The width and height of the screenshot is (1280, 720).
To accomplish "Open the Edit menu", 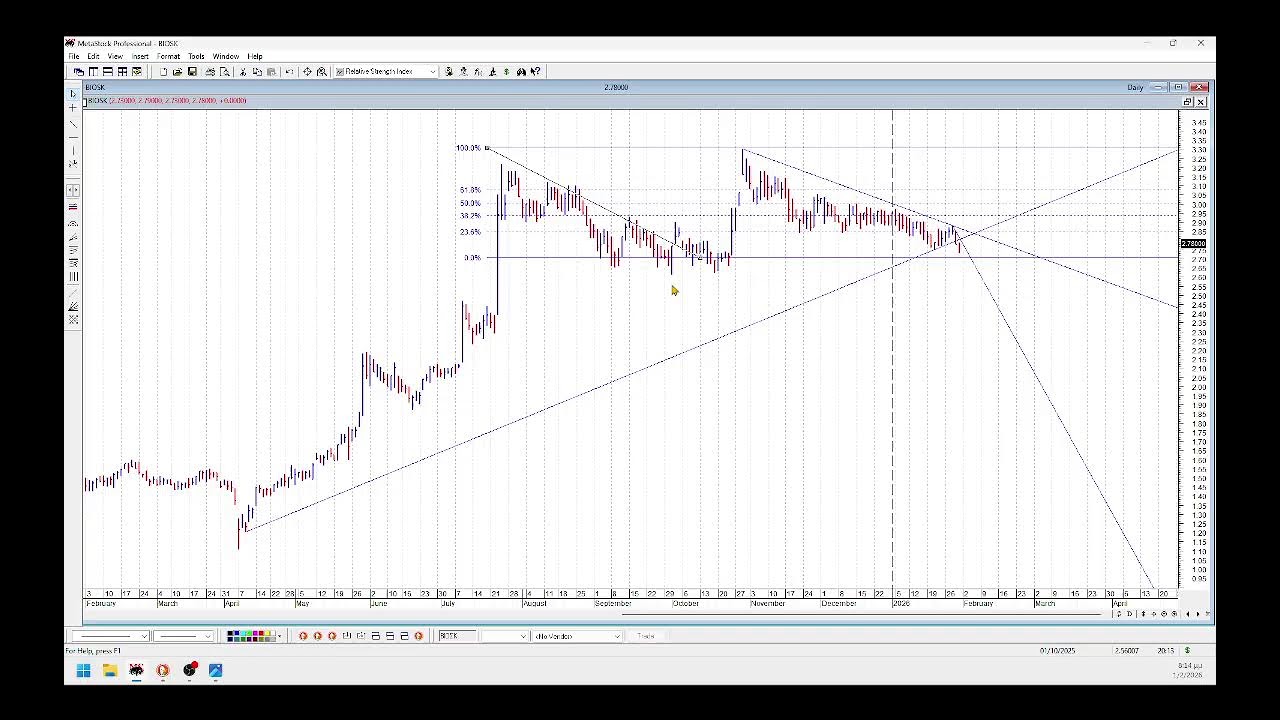I will 93,56.
